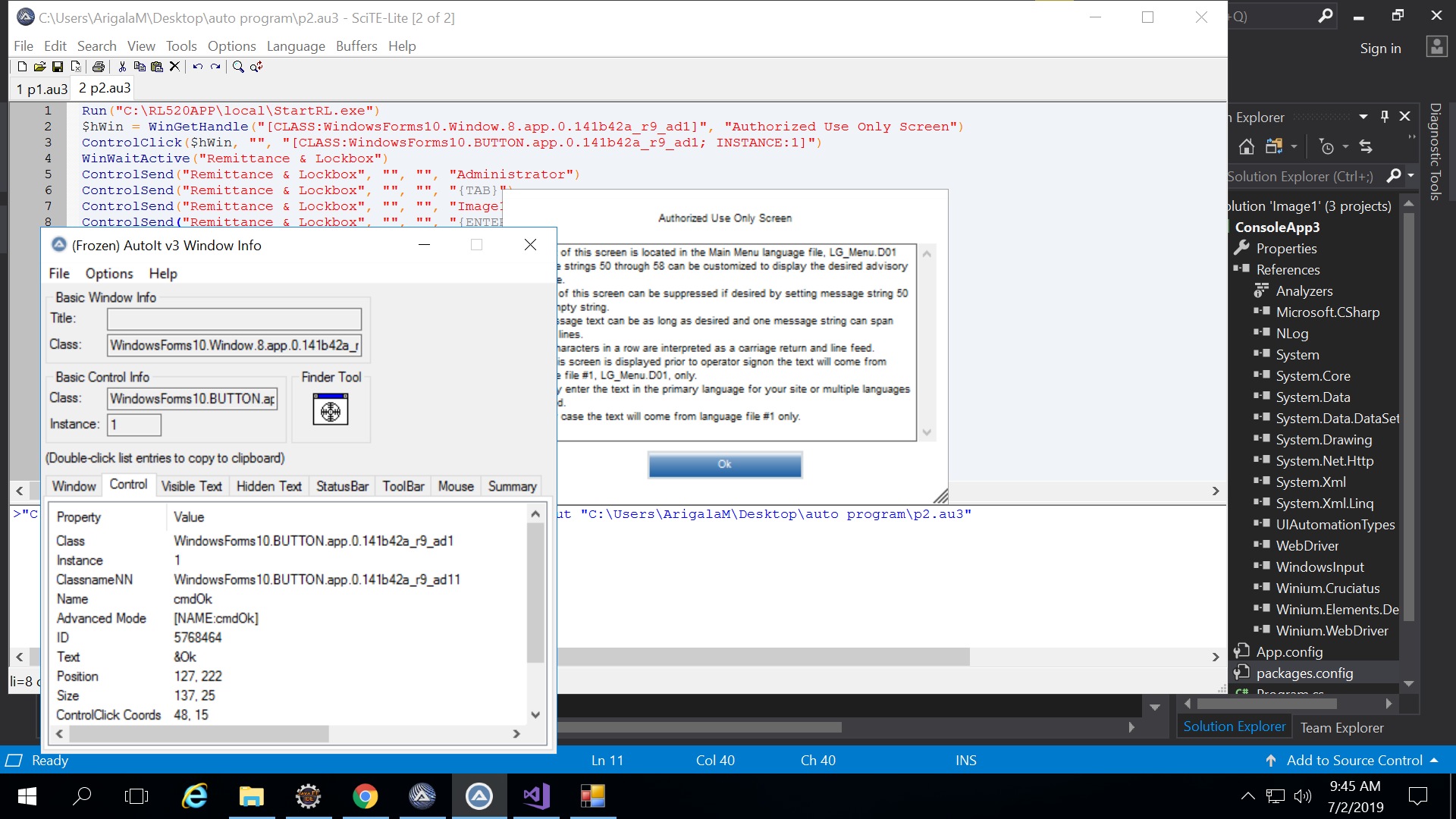Select the packages.config file in Solution Explorer

[x=1304, y=673]
